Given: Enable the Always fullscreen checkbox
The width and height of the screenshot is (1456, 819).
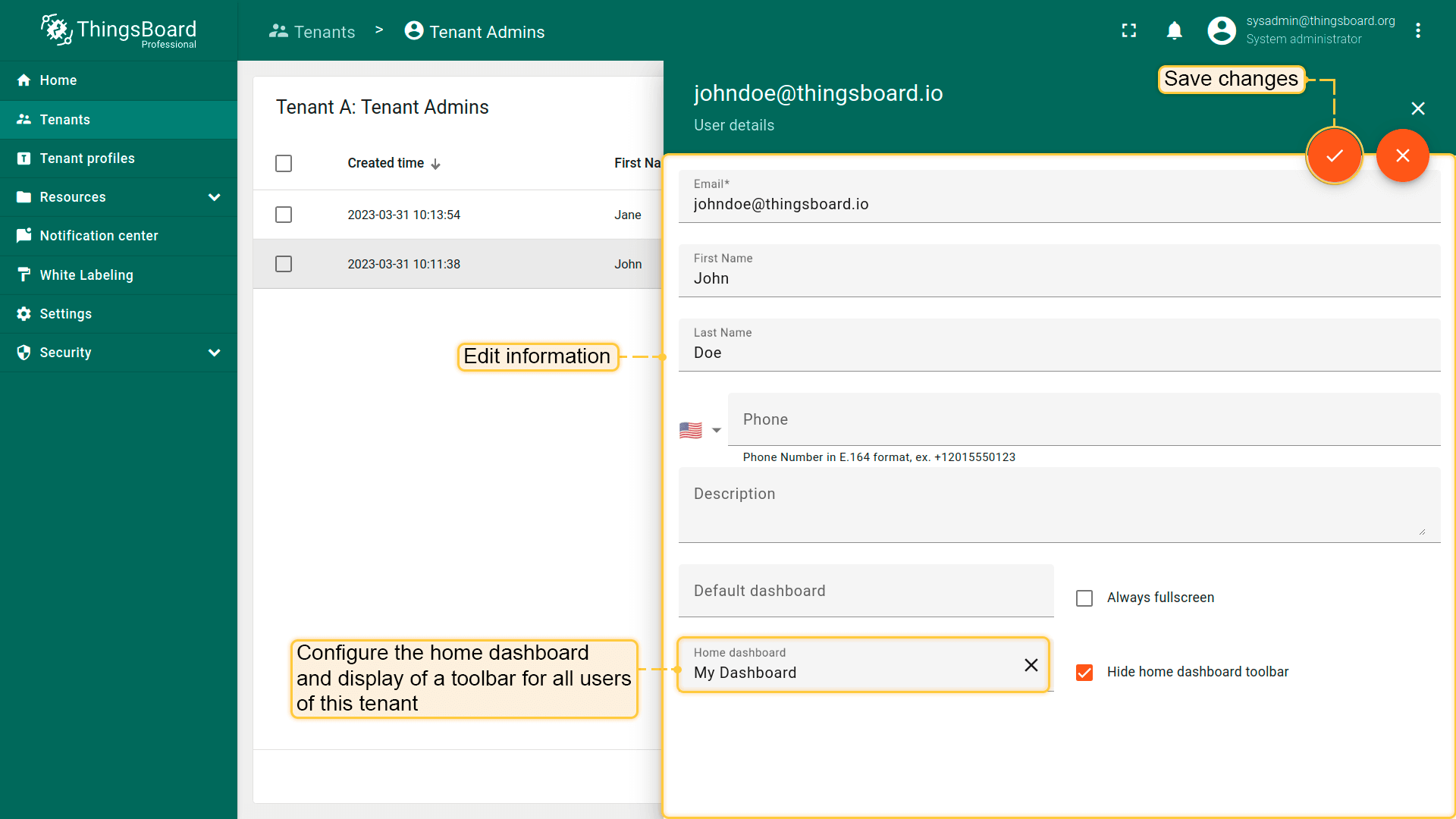Looking at the screenshot, I should pos(1084,598).
